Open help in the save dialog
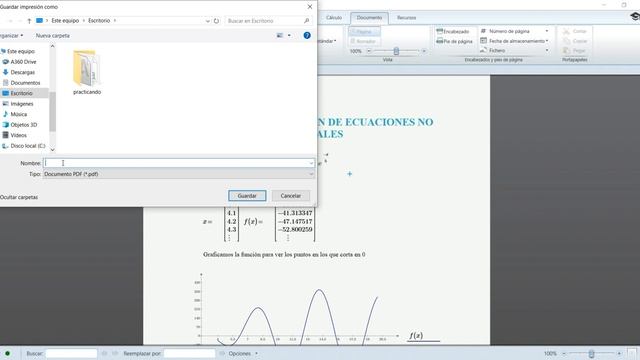The width and height of the screenshot is (640, 360). (x=307, y=36)
